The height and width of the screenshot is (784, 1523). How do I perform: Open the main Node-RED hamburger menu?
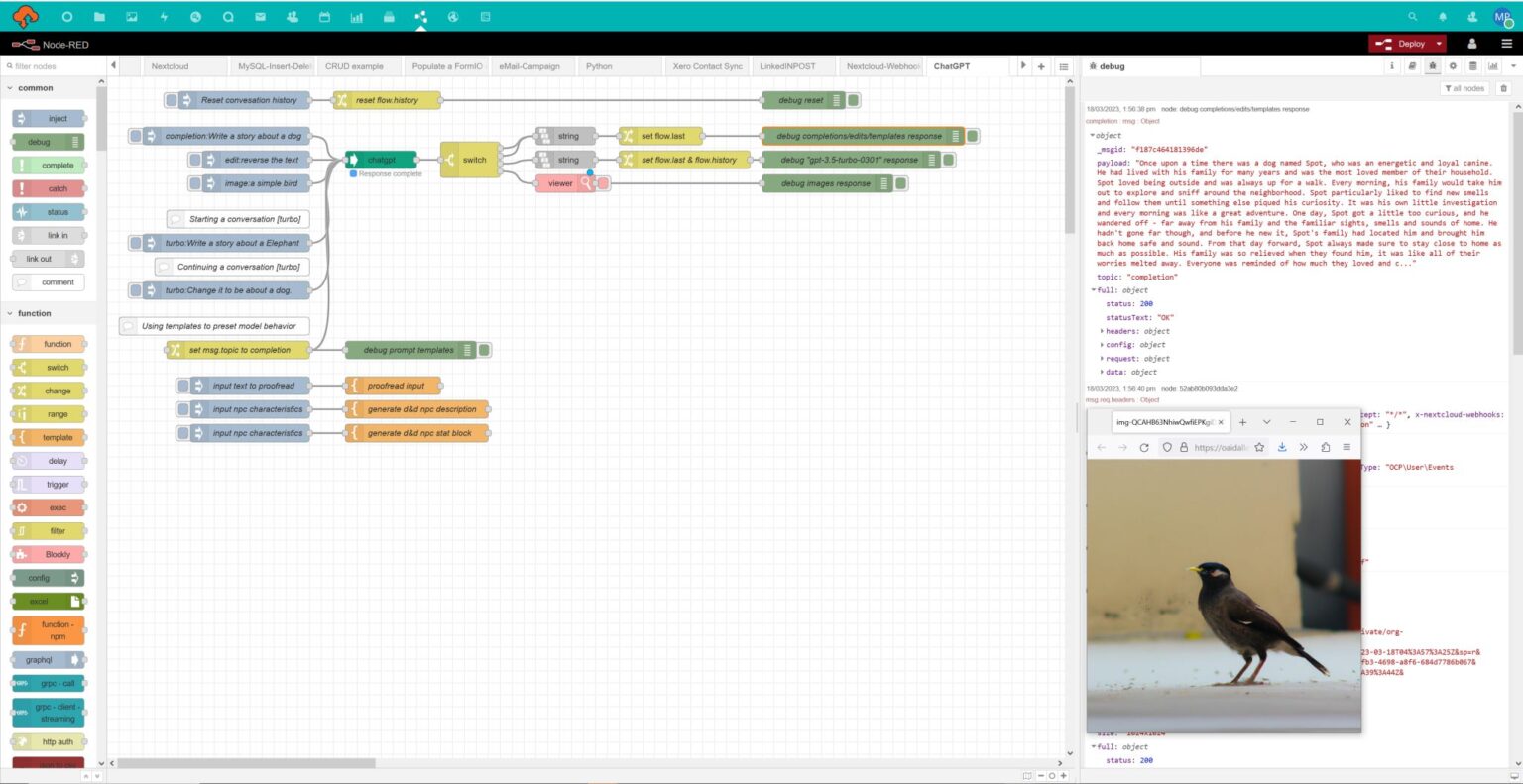click(x=1507, y=43)
